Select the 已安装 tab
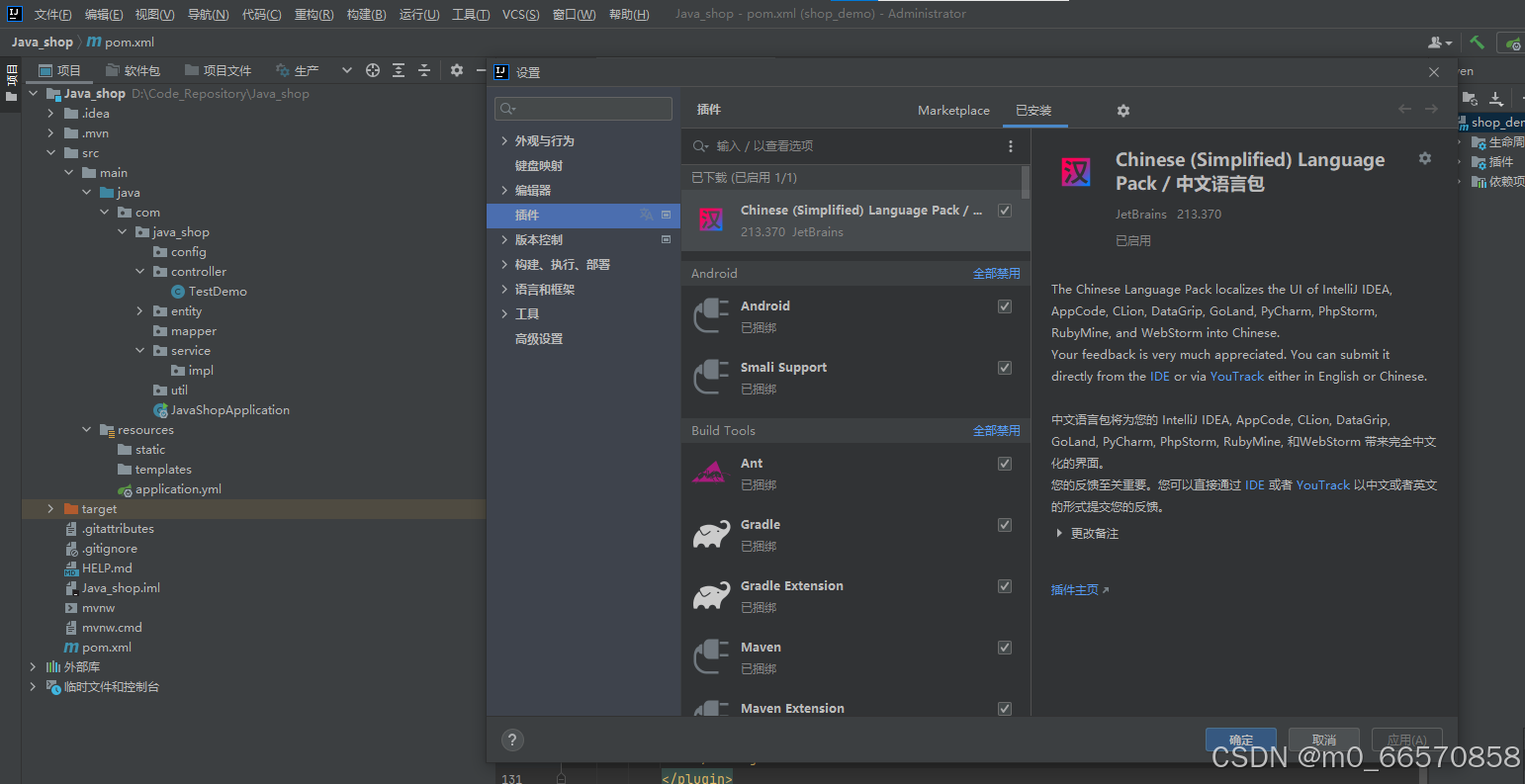Image resolution: width=1525 pixels, height=784 pixels. [x=1033, y=111]
